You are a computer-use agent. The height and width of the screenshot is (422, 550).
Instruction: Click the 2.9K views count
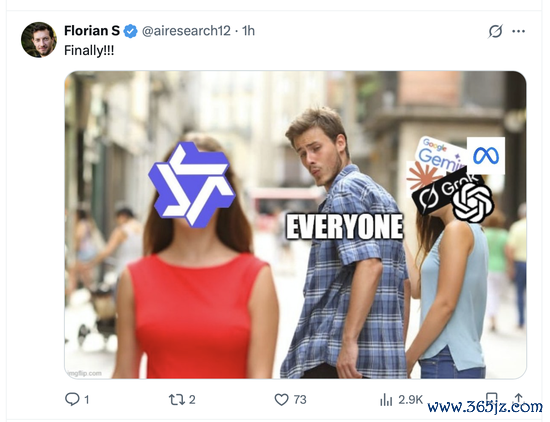pos(410,400)
